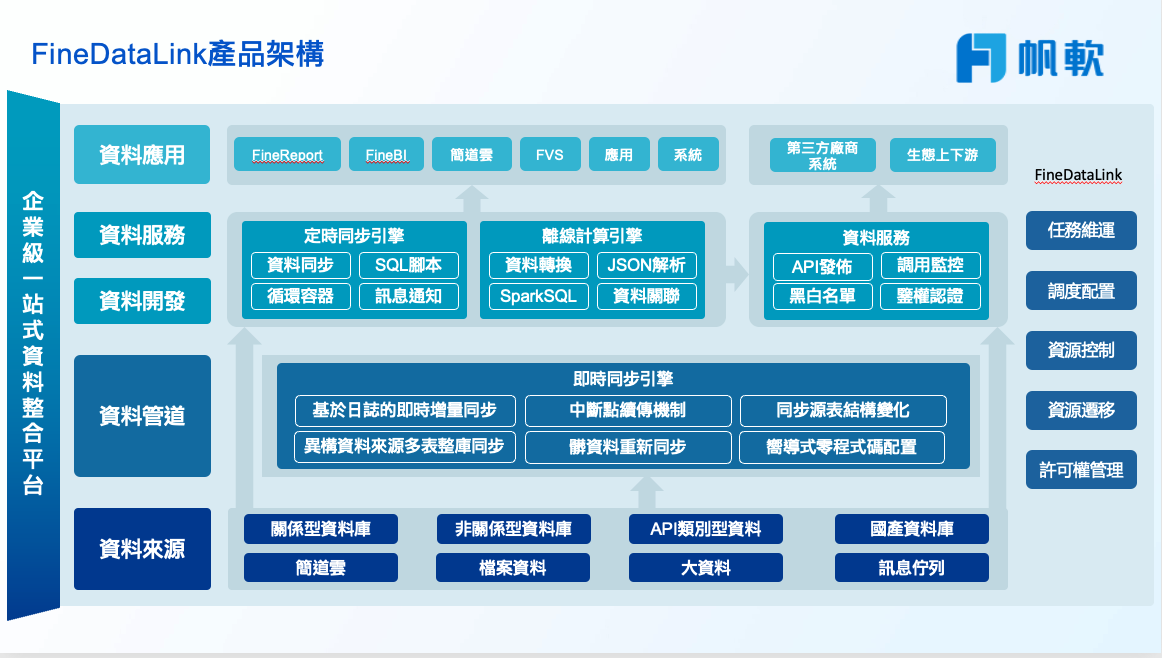Screen dimensions: 1162x658
Task: Click 簡道雲 in the 資料來源 row
Action: click(x=321, y=568)
